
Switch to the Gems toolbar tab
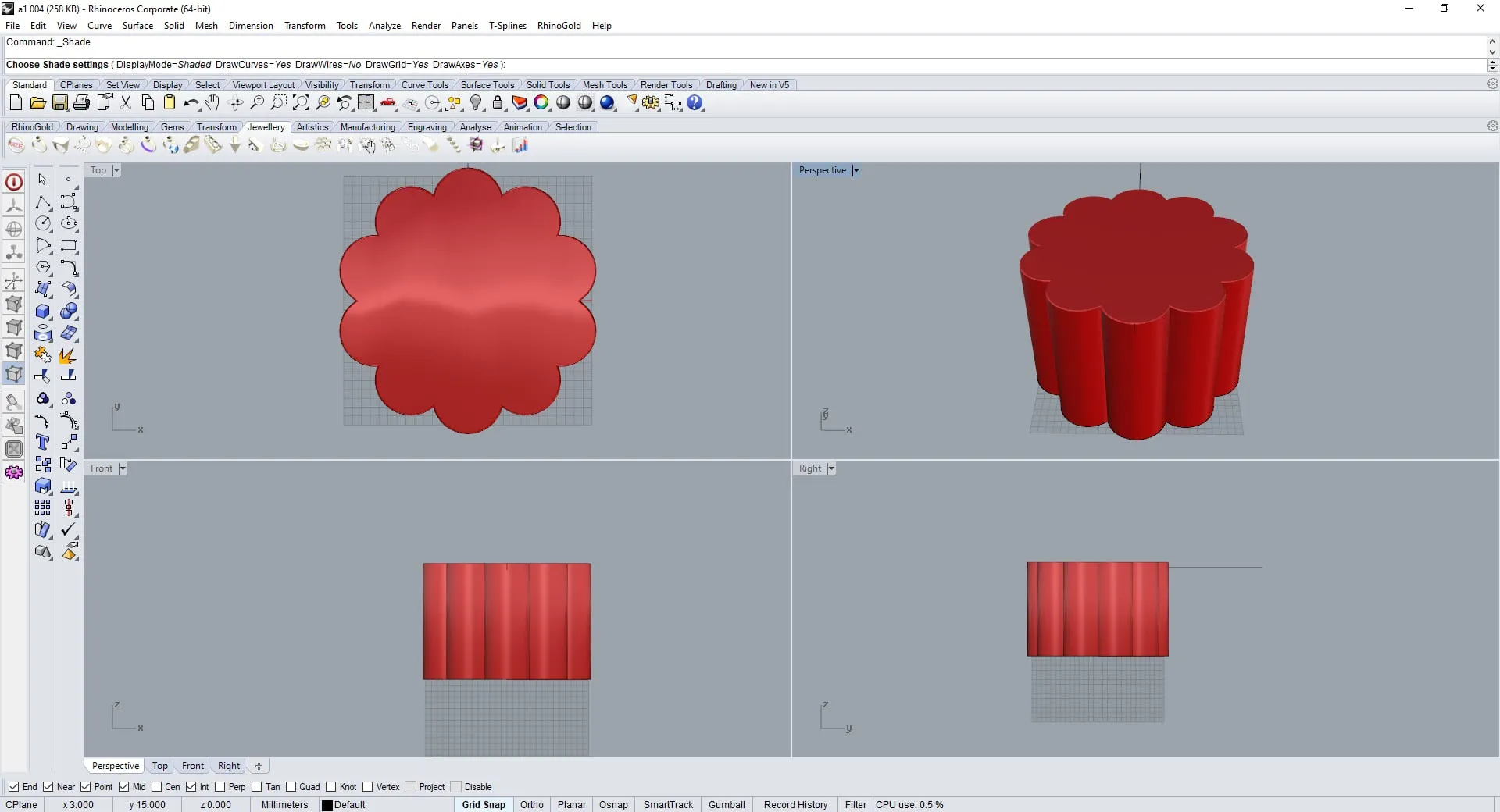tap(172, 127)
